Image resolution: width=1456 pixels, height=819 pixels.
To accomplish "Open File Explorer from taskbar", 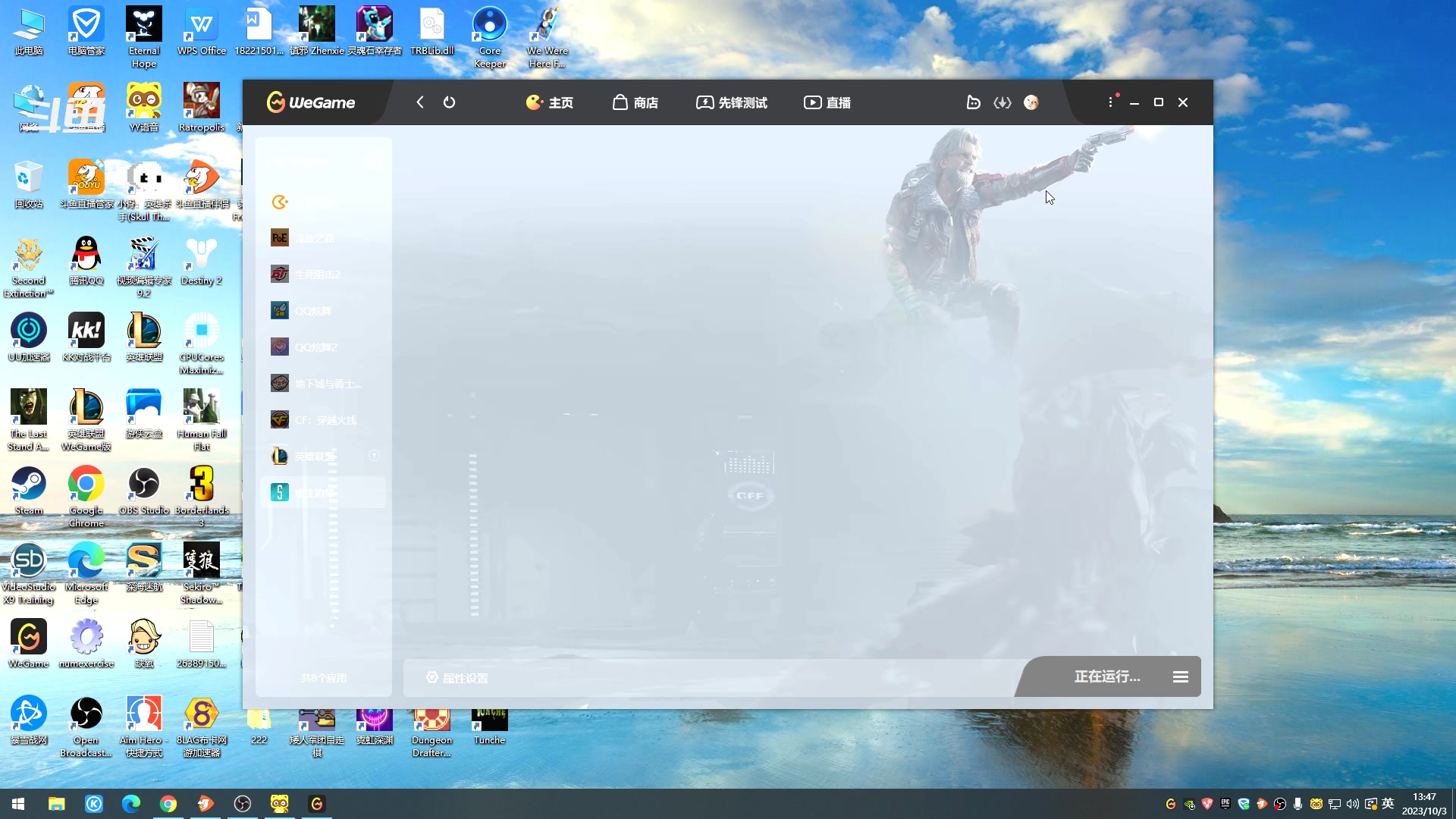I will coord(56,804).
